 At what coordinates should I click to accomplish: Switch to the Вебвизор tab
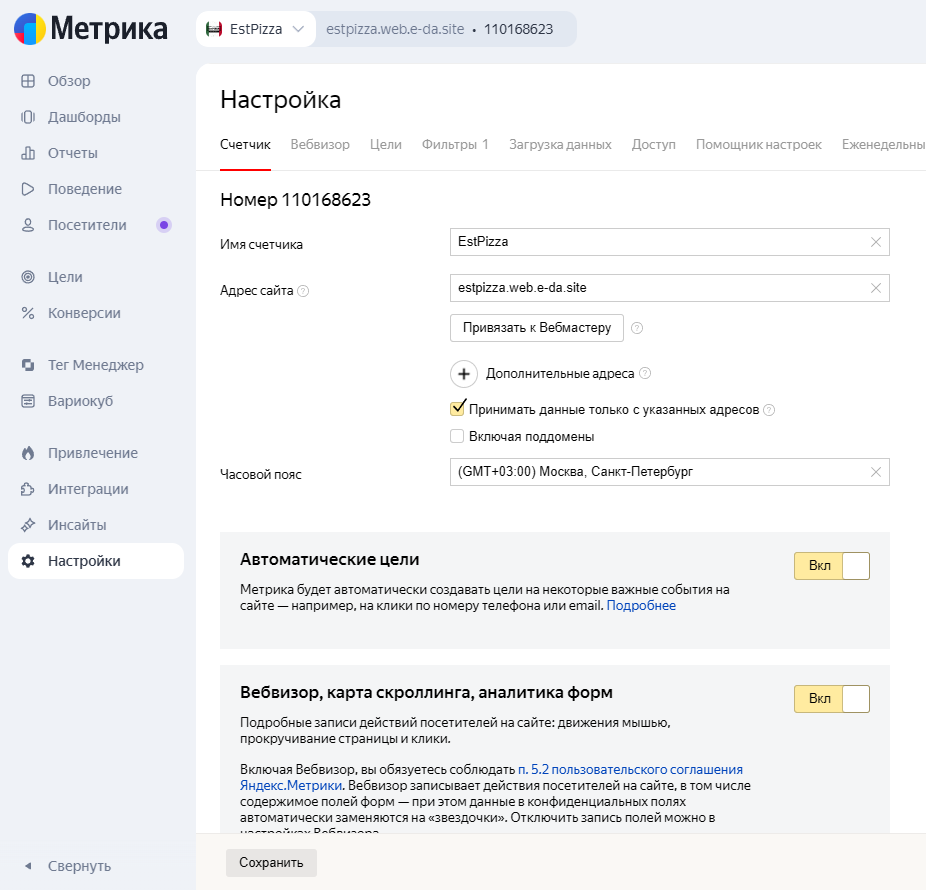(x=320, y=145)
